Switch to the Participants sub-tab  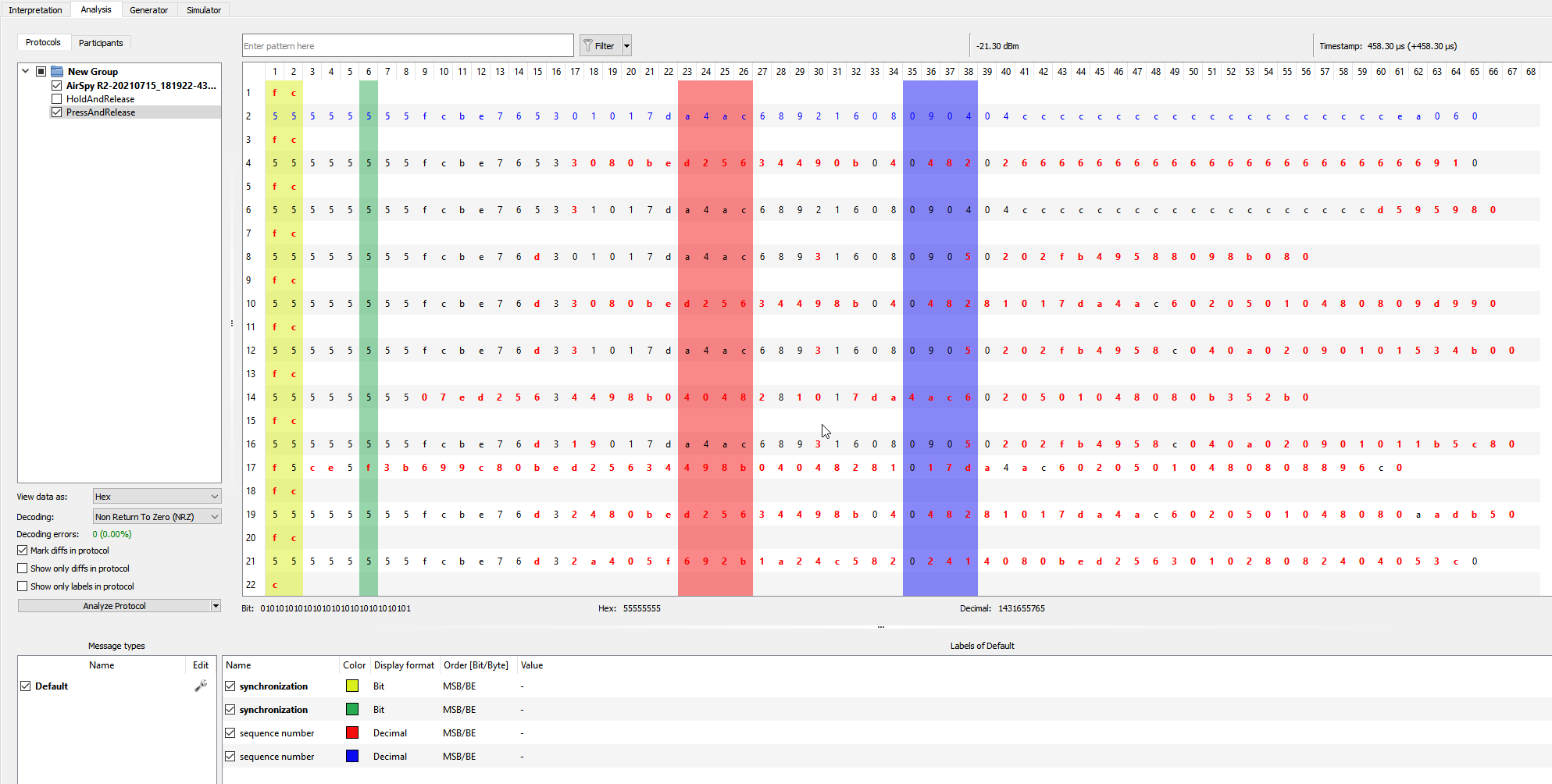[x=101, y=43]
